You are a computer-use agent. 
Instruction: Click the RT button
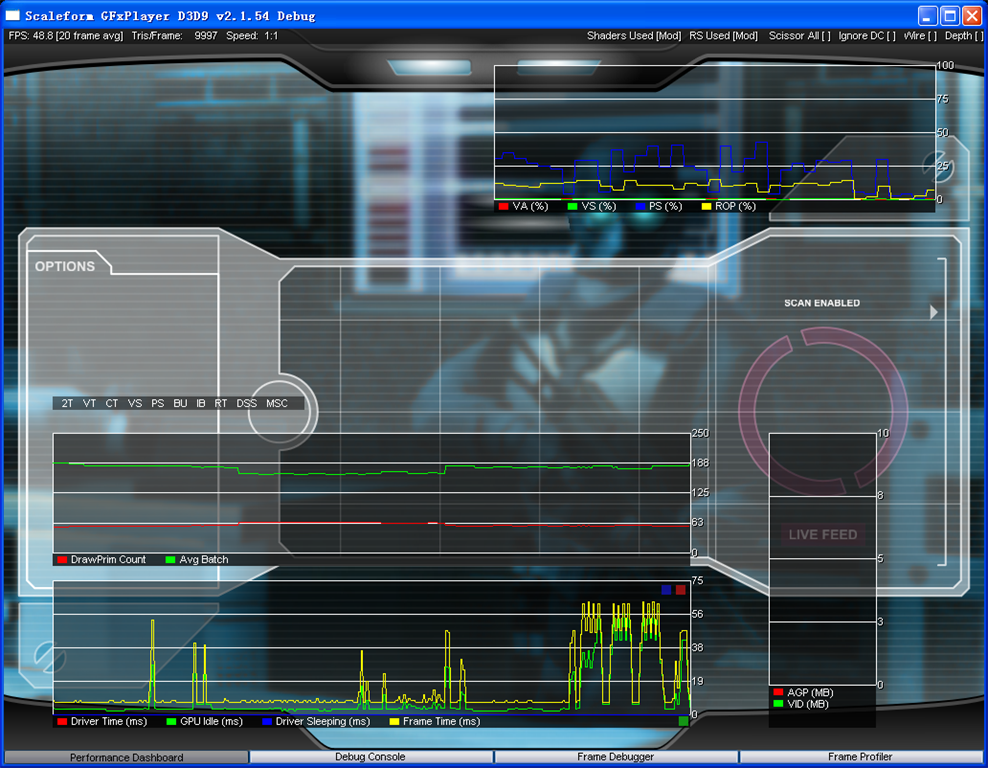(x=221, y=403)
